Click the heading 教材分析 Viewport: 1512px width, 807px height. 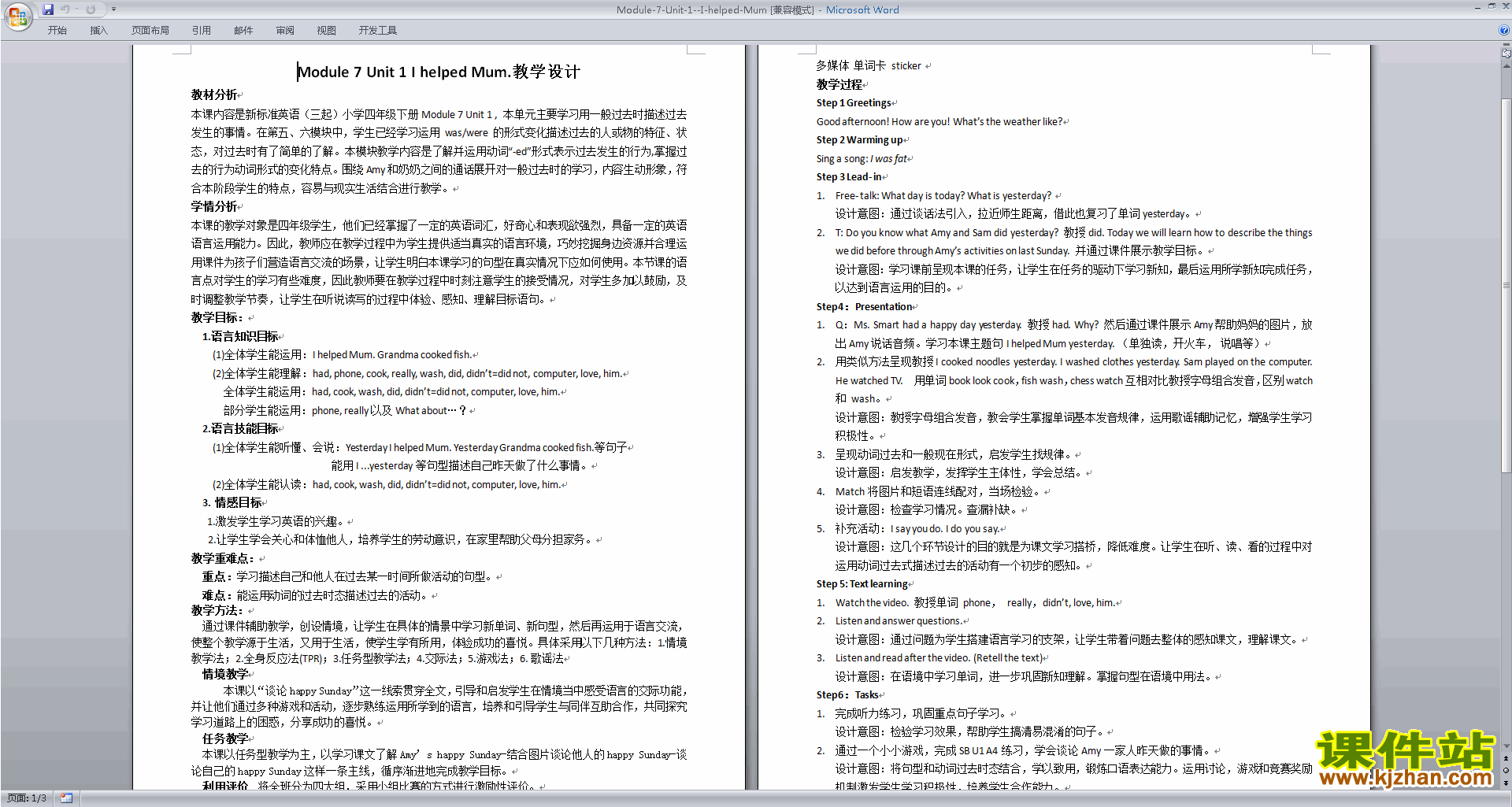(214, 94)
